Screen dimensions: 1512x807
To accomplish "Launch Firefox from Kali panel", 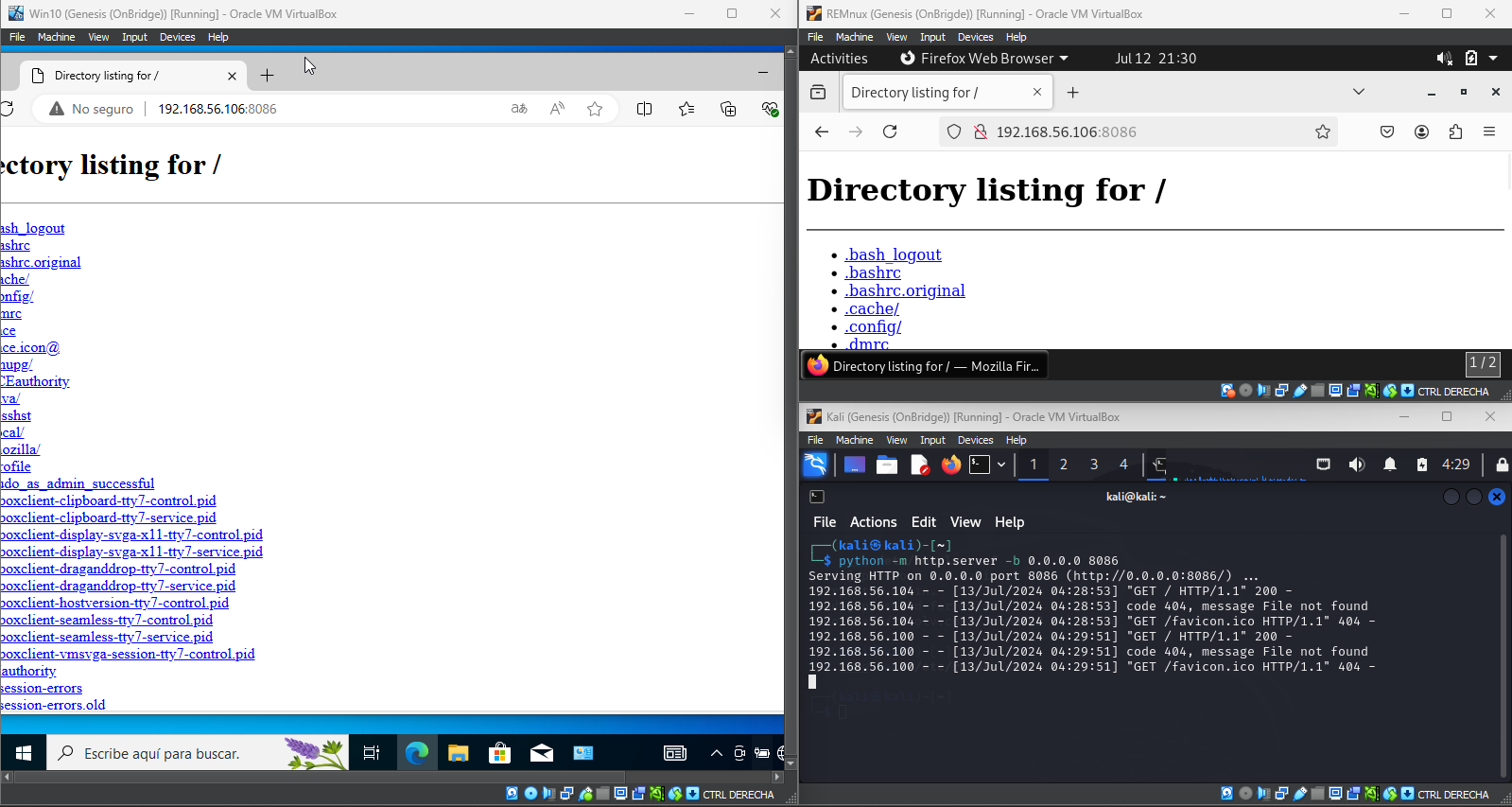I will coord(950,465).
